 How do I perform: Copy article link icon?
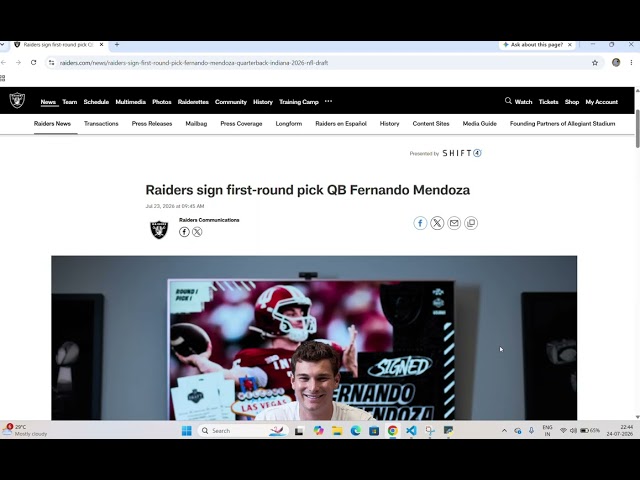pyautogui.click(x=471, y=223)
